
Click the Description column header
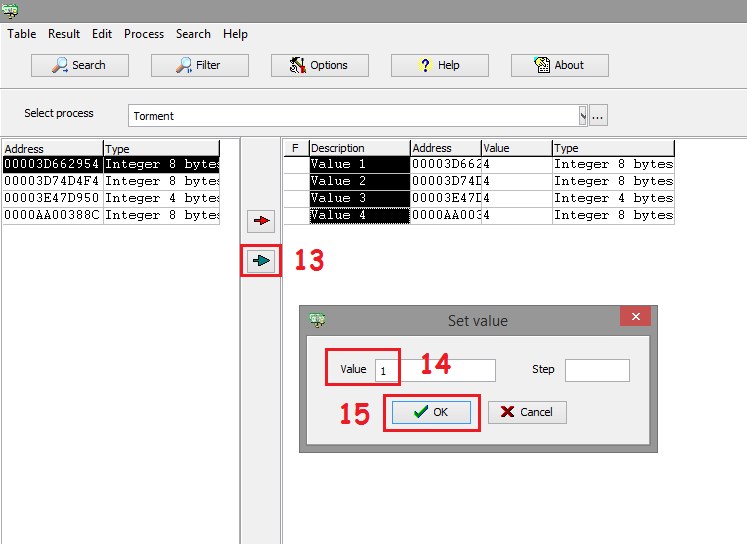click(360, 148)
